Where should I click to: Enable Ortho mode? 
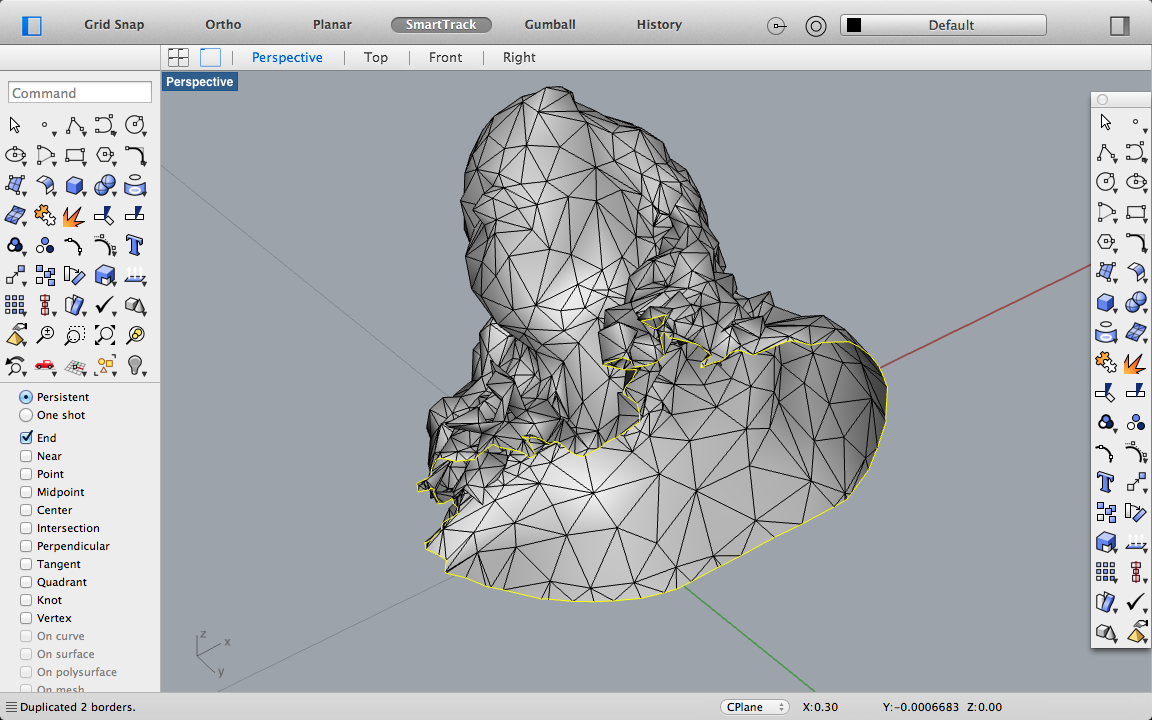click(223, 24)
